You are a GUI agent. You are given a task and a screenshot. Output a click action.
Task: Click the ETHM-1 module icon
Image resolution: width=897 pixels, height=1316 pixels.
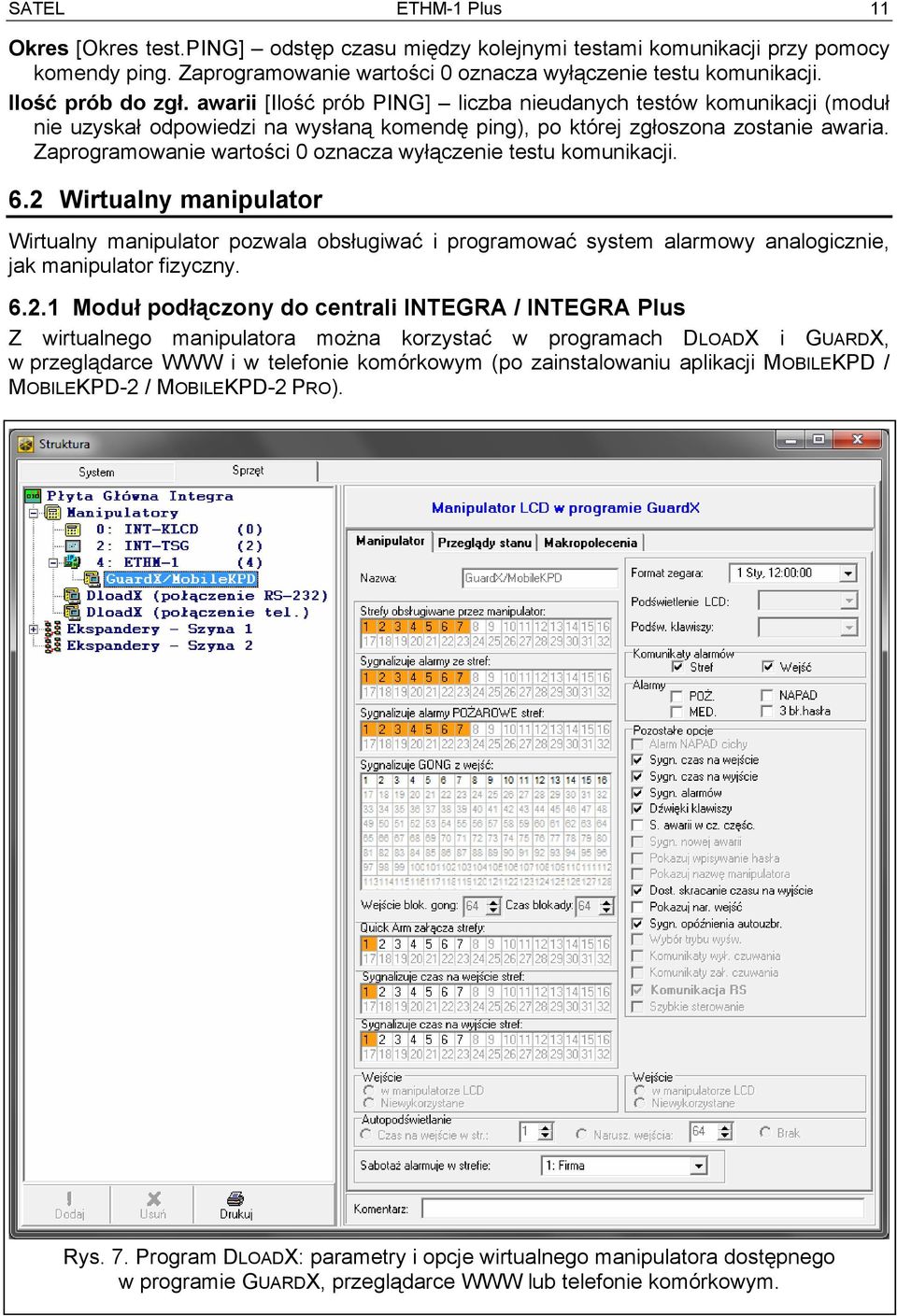click(x=73, y=562)
